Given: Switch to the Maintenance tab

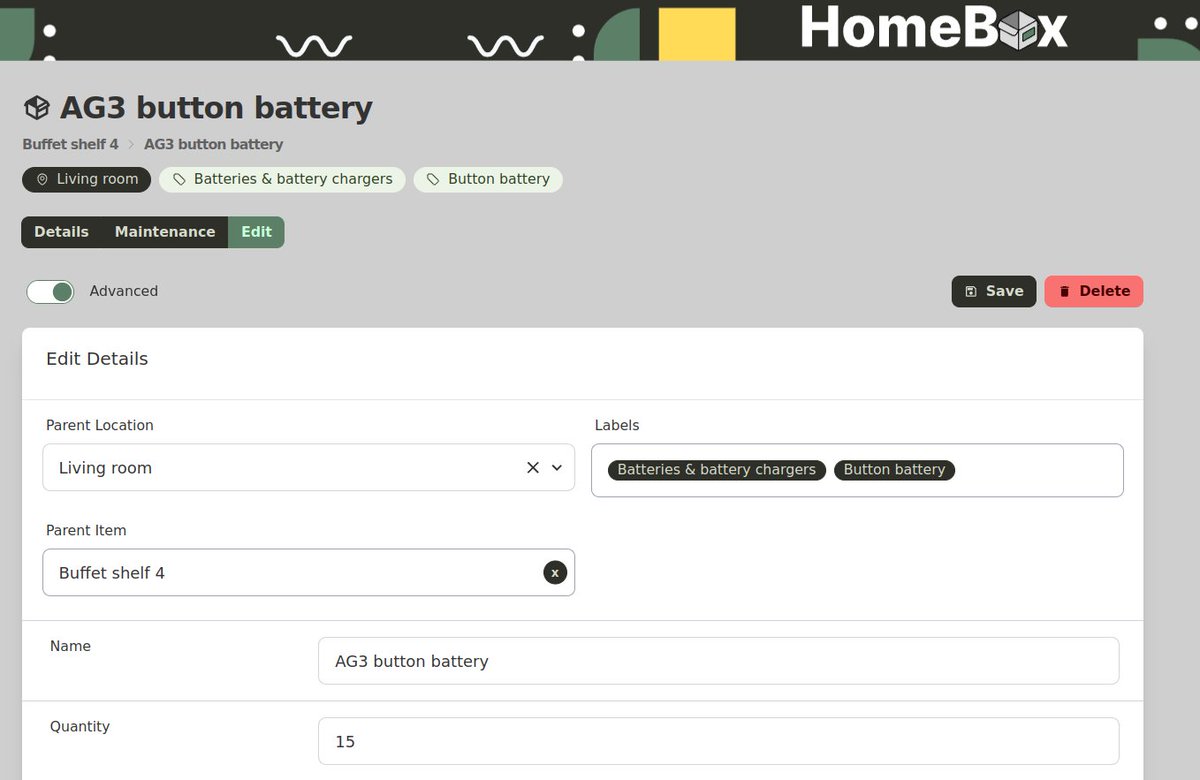Looking at the screenshot, I should pyautogui.click(x=165, y=232).
